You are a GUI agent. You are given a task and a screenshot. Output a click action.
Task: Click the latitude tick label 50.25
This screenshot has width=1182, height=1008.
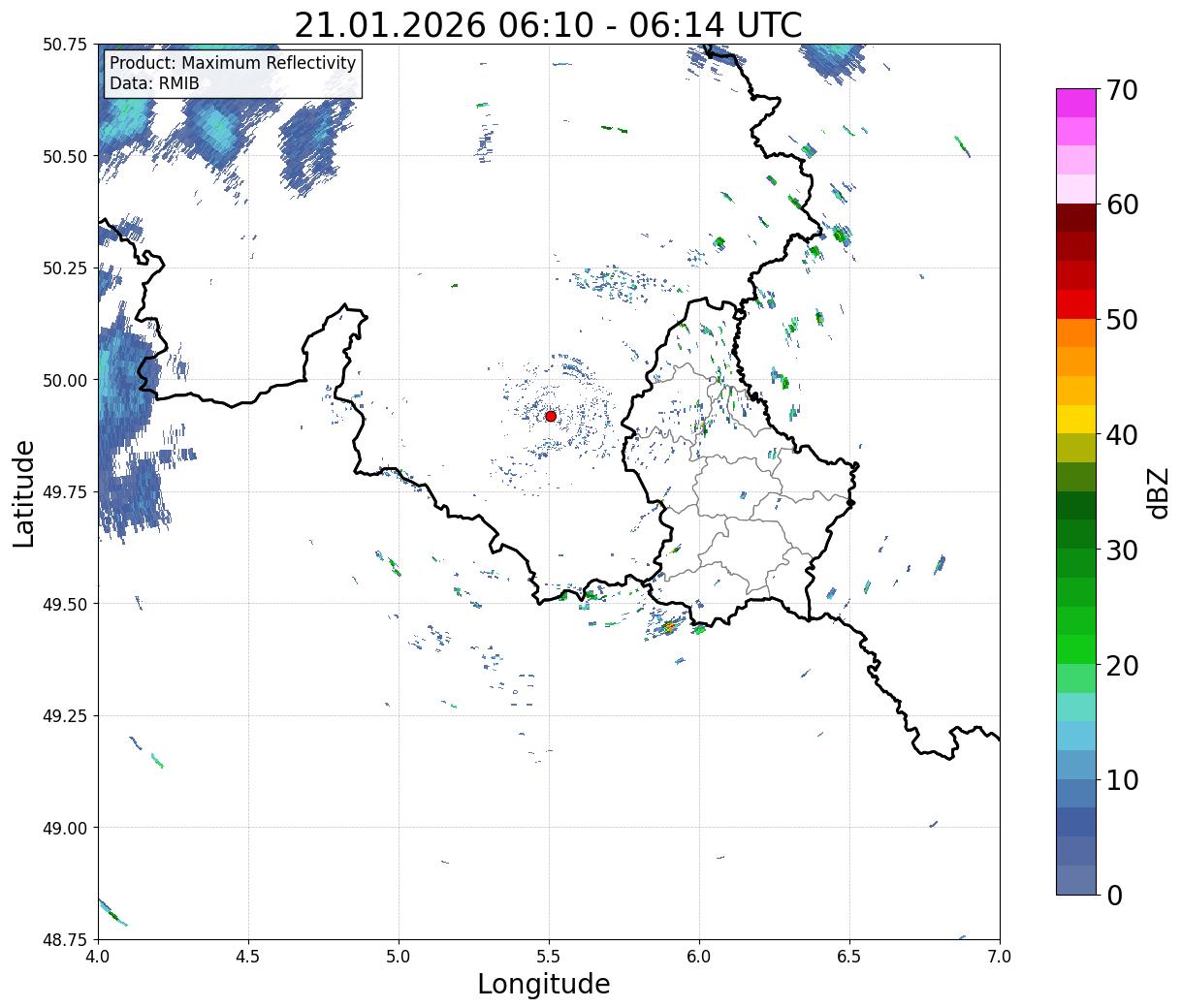(65, 268)
